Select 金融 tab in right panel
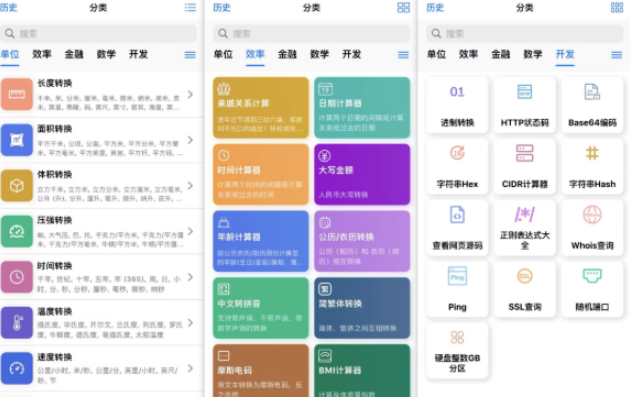 point(501,54)
